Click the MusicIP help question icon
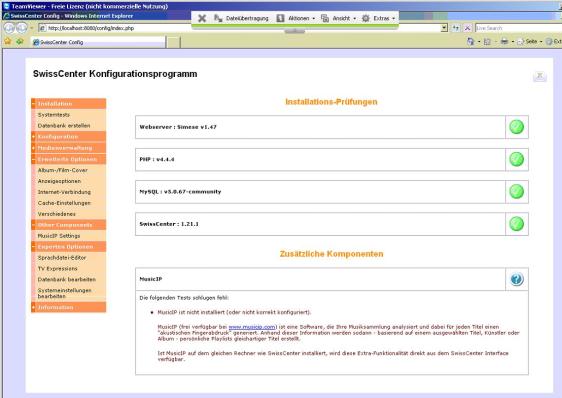Viewport: 562px width, 398px height. (516, 279)
